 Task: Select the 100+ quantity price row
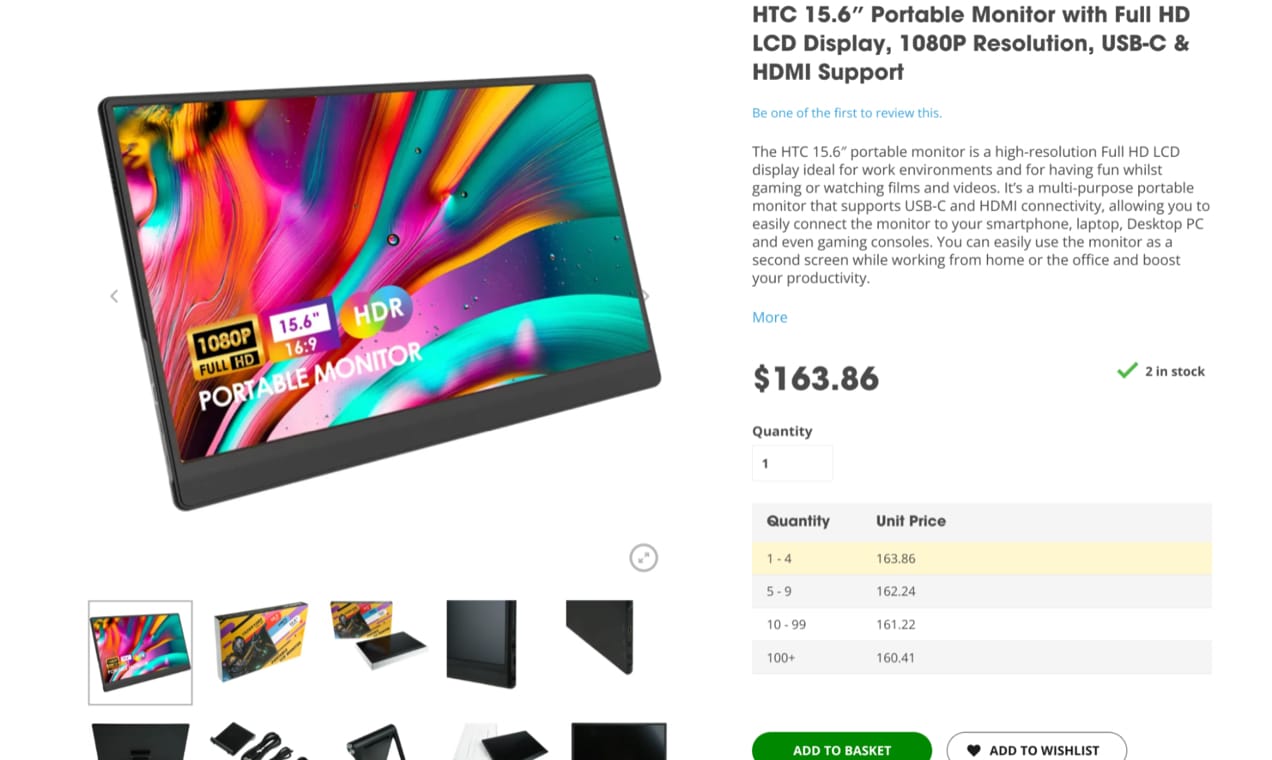[981, 657]
